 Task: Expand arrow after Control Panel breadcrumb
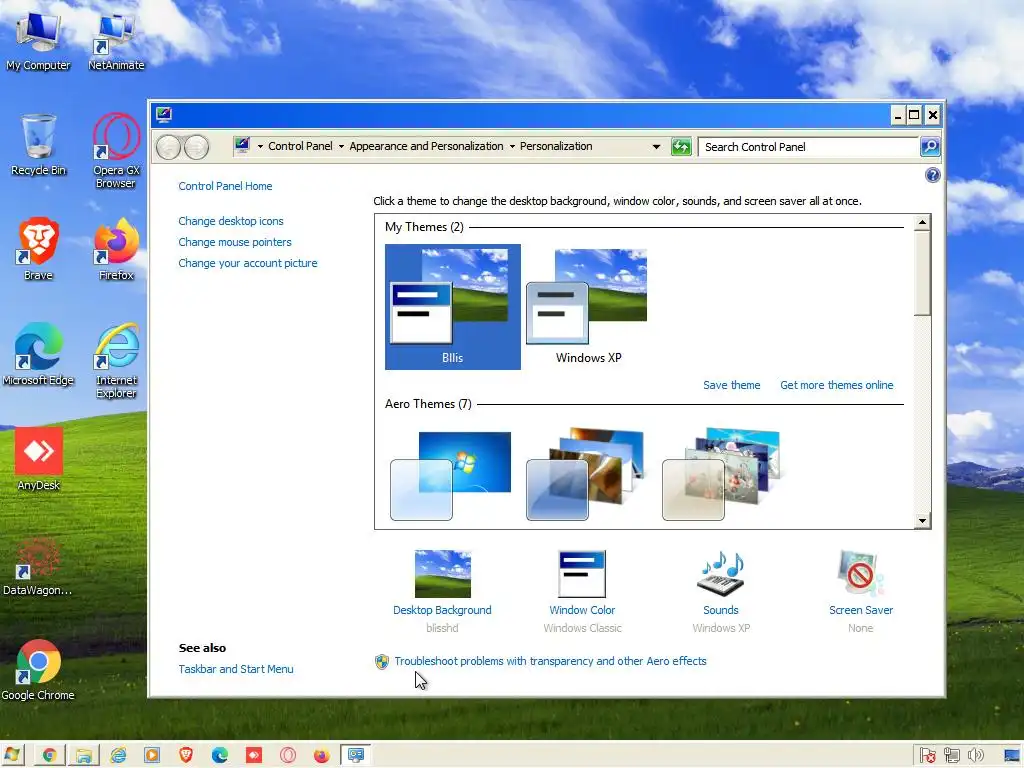(x=341, y=147)
